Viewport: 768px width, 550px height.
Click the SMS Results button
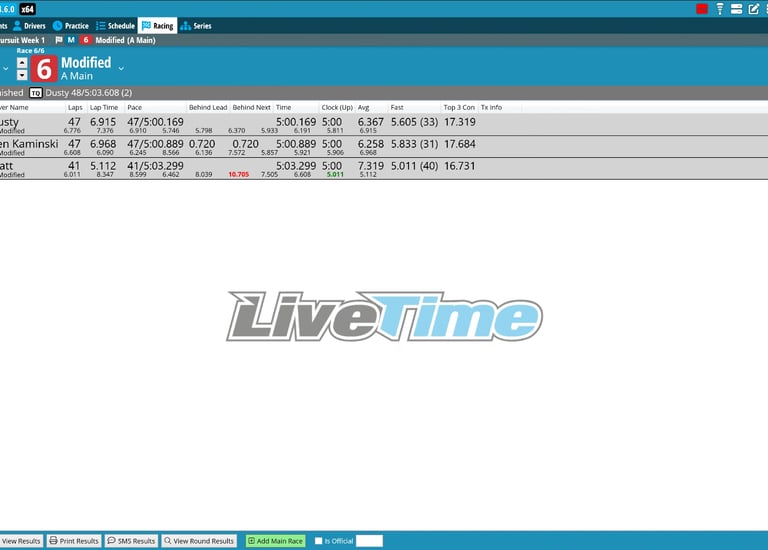click(x=131, y=541)
